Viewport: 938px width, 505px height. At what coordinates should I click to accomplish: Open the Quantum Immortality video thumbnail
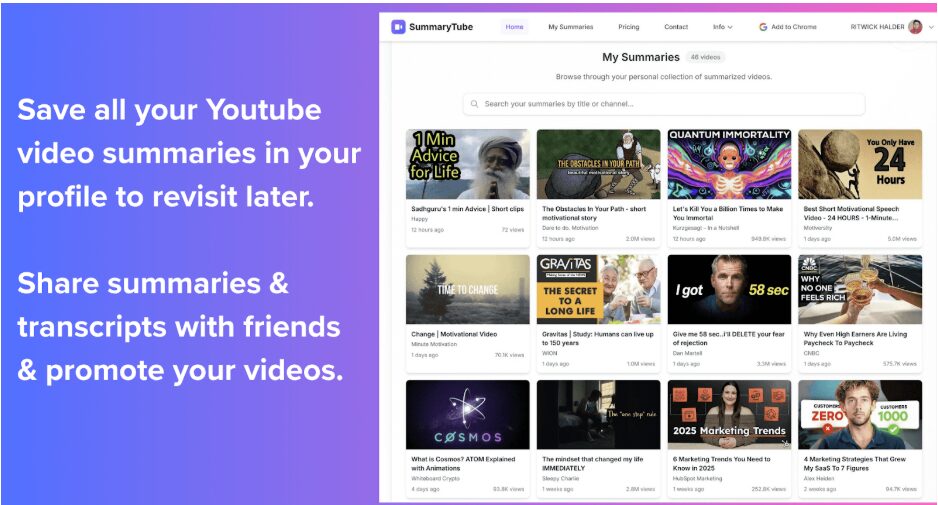(x=729, y=164)
